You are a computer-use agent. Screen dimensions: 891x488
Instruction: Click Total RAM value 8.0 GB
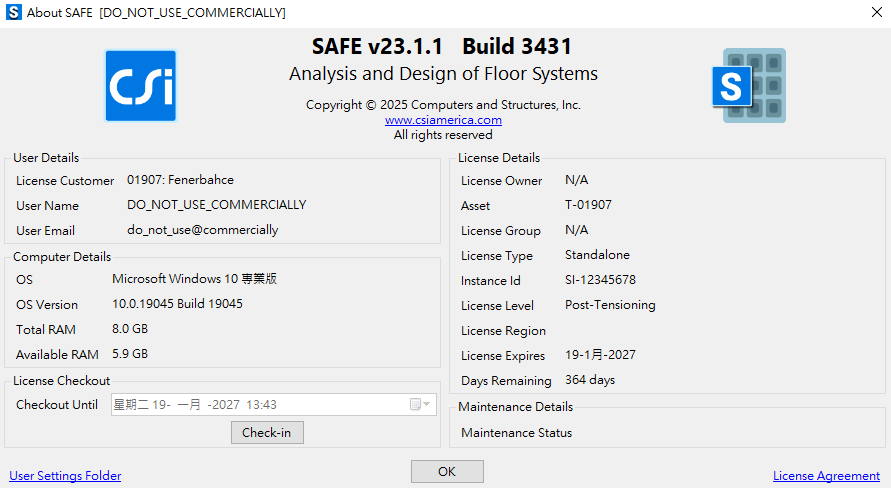(x=130, y=328)
